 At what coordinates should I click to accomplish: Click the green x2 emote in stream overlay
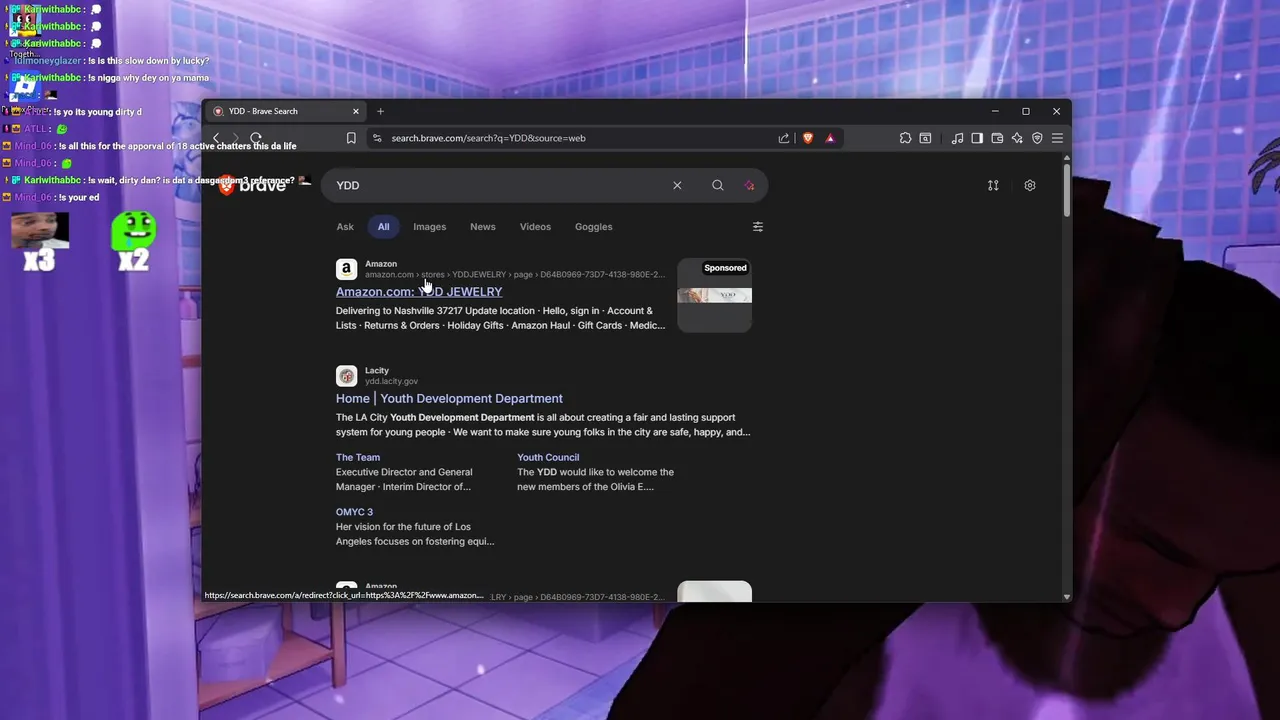(133, 241)
